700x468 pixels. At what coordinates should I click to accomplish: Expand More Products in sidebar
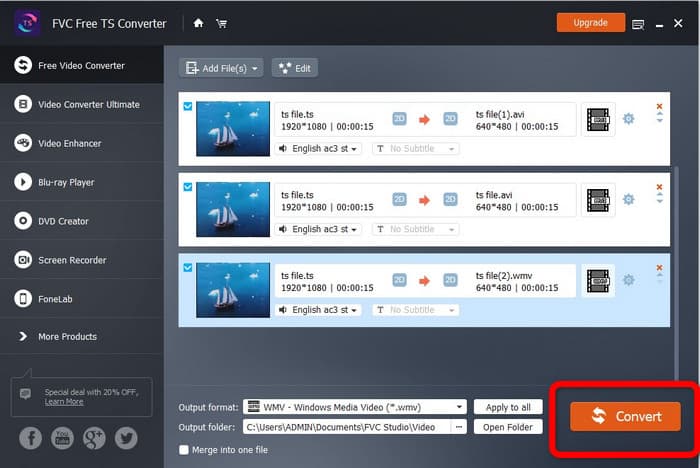coord(82,336)
